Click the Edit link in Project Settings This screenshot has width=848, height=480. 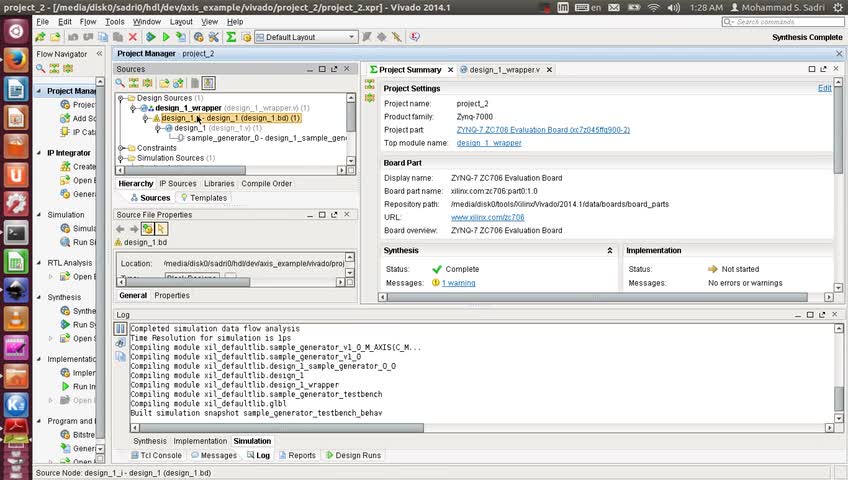point(824,88)
